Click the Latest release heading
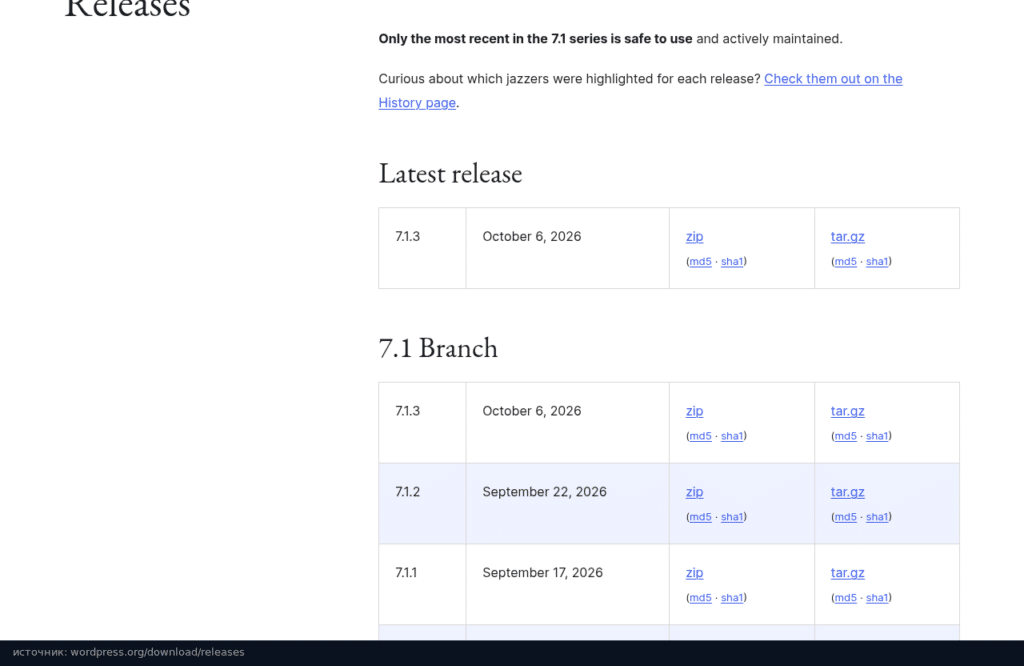Viewport: 1024px width, 666px height. coord(450,174)
